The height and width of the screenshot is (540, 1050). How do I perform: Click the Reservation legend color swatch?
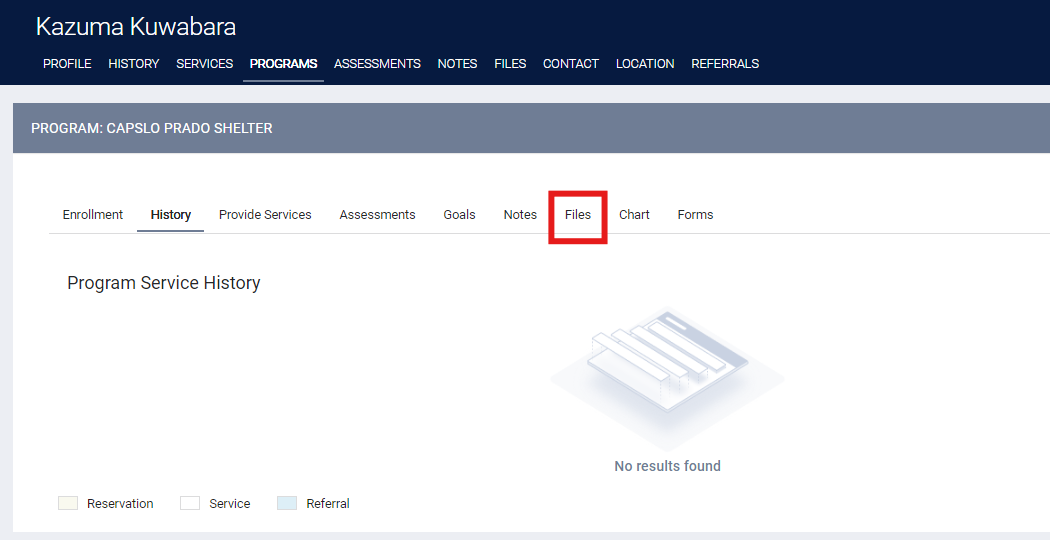click(x=68, y=503)
